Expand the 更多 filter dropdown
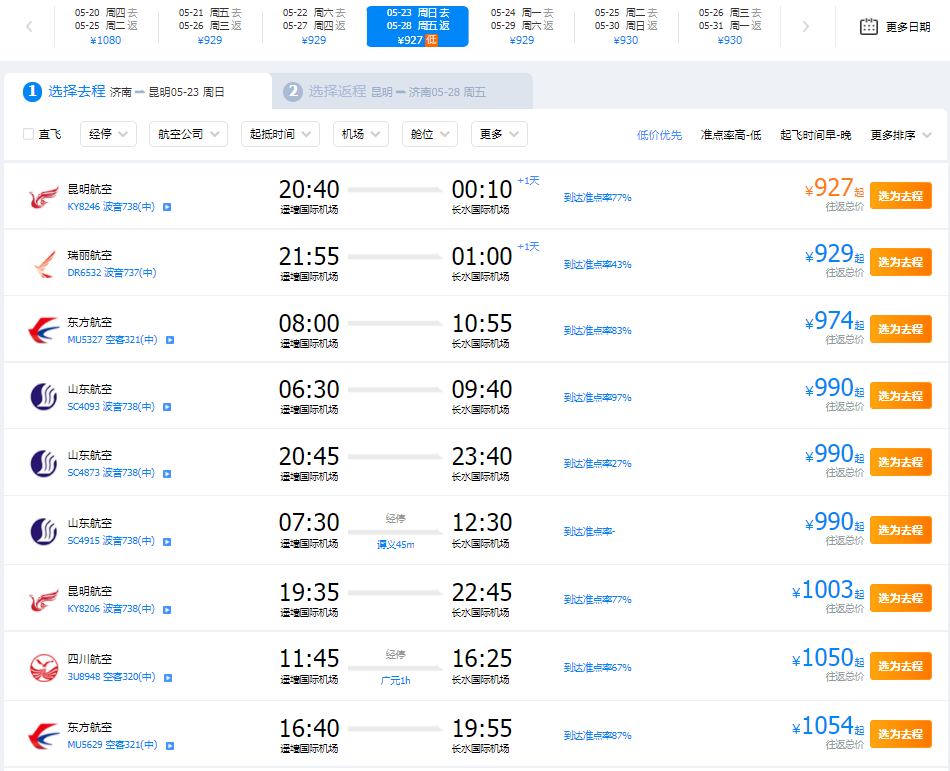Viewport: 950px width, 771px height. click(x=499, y=134)
